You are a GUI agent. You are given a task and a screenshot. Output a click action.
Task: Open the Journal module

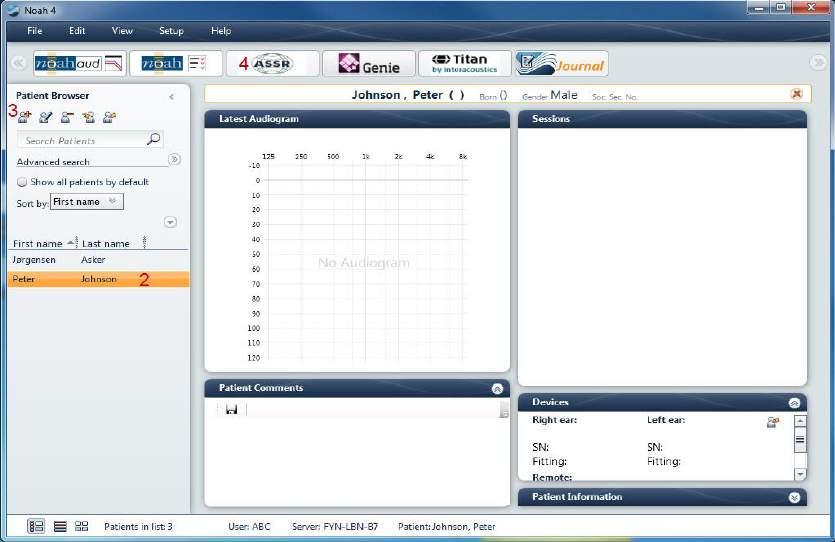click(561, 63)
